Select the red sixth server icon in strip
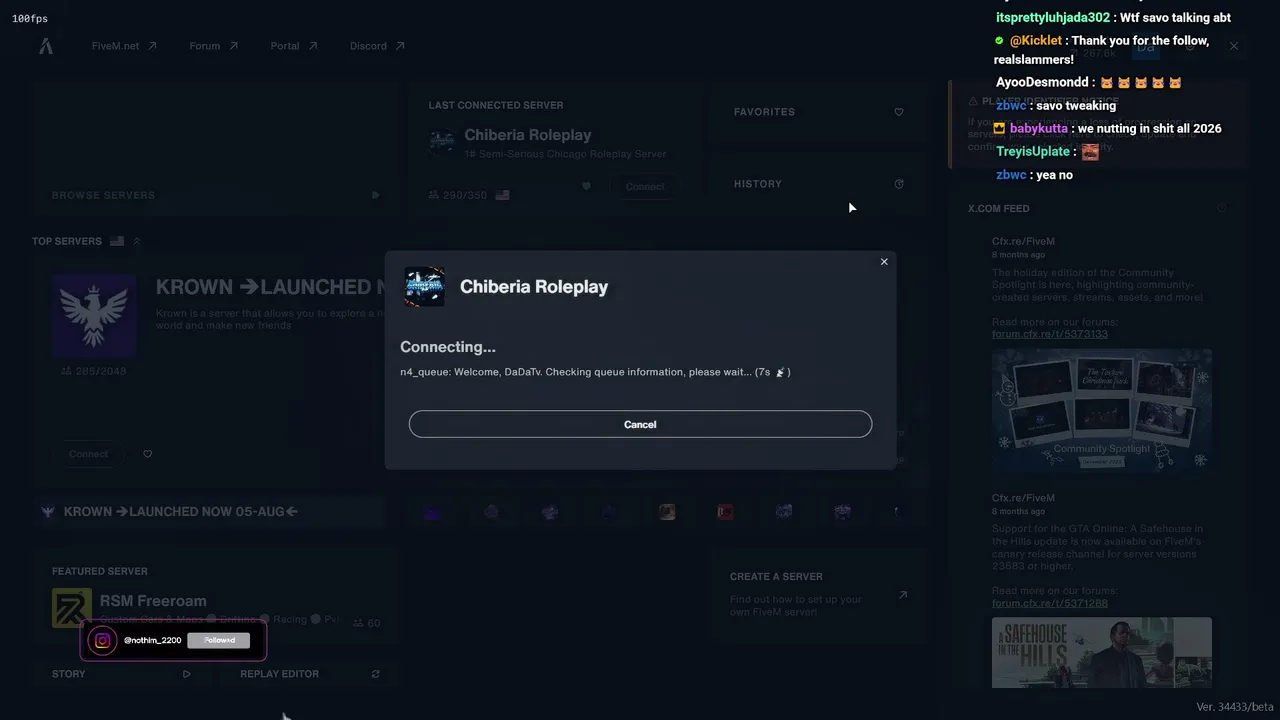1280x720 pixels. (x=726, y=512)
